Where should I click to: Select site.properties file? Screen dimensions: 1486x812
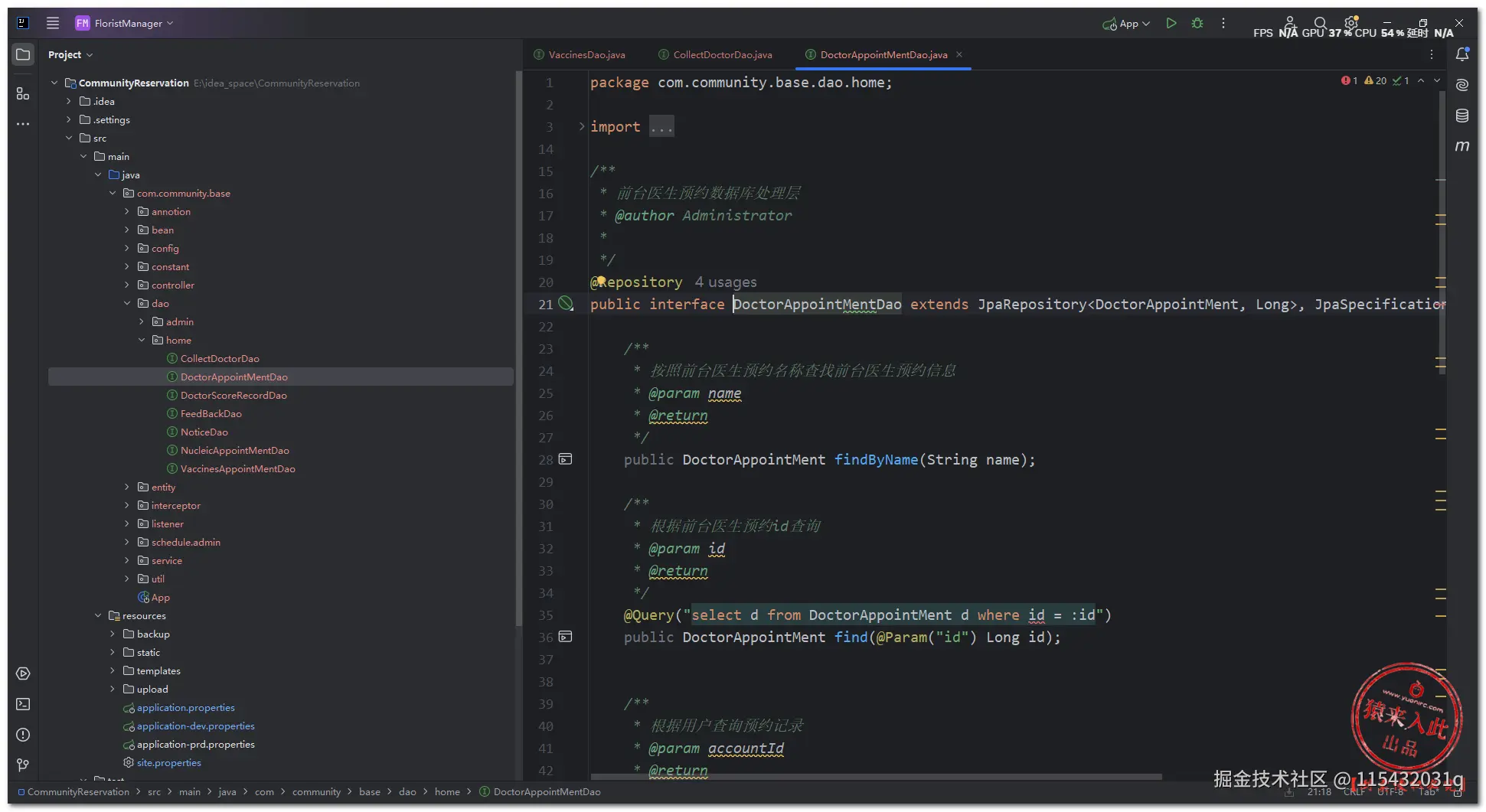[168, 762]
